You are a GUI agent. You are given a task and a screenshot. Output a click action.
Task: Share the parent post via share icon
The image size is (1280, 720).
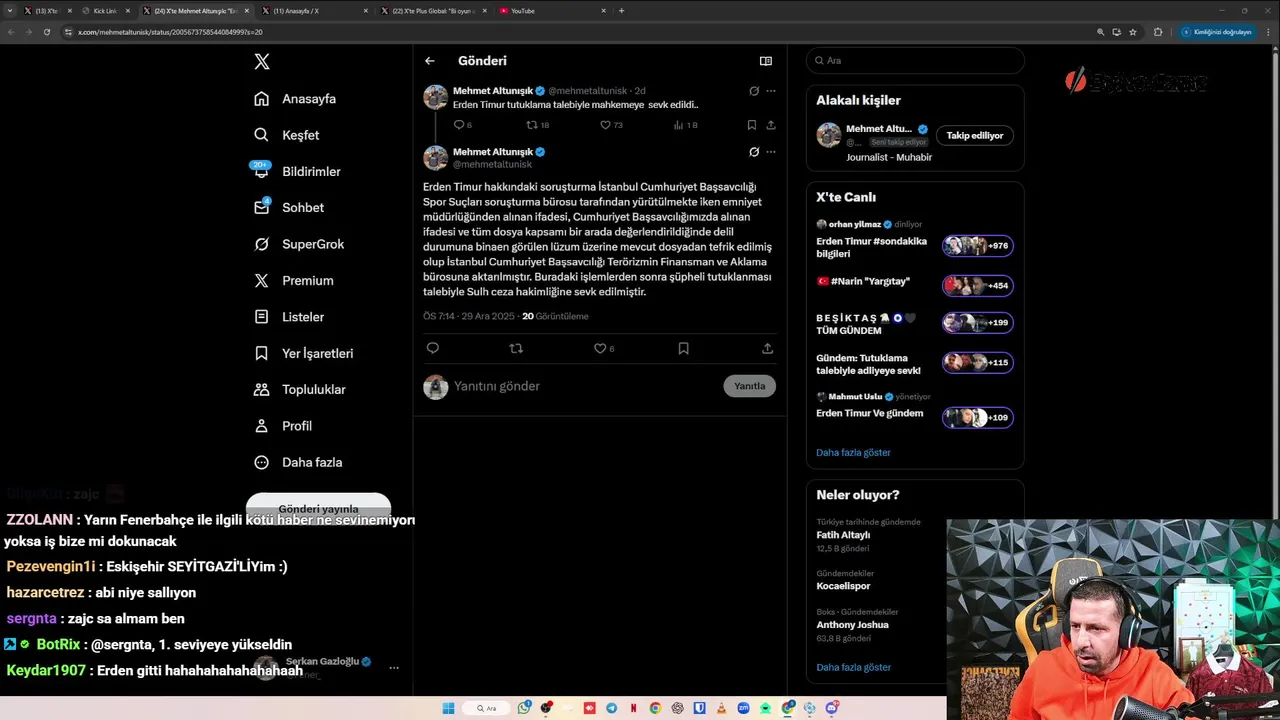770,125
